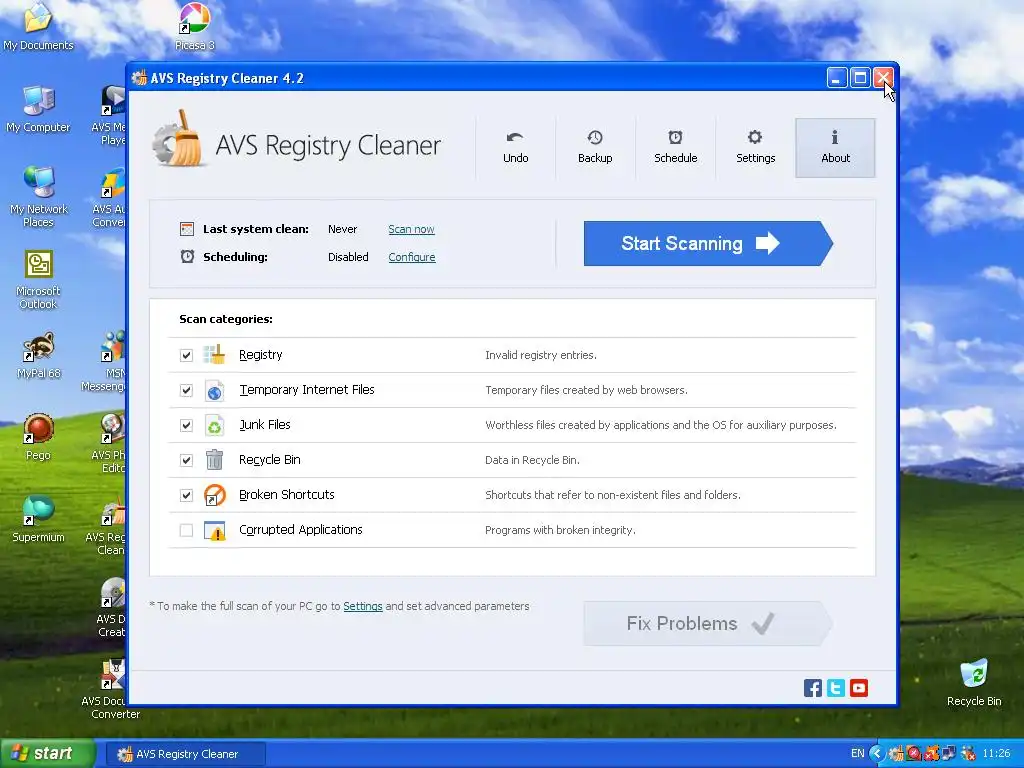
Task: Select the Junk Files label
Action: coord(264,424)
